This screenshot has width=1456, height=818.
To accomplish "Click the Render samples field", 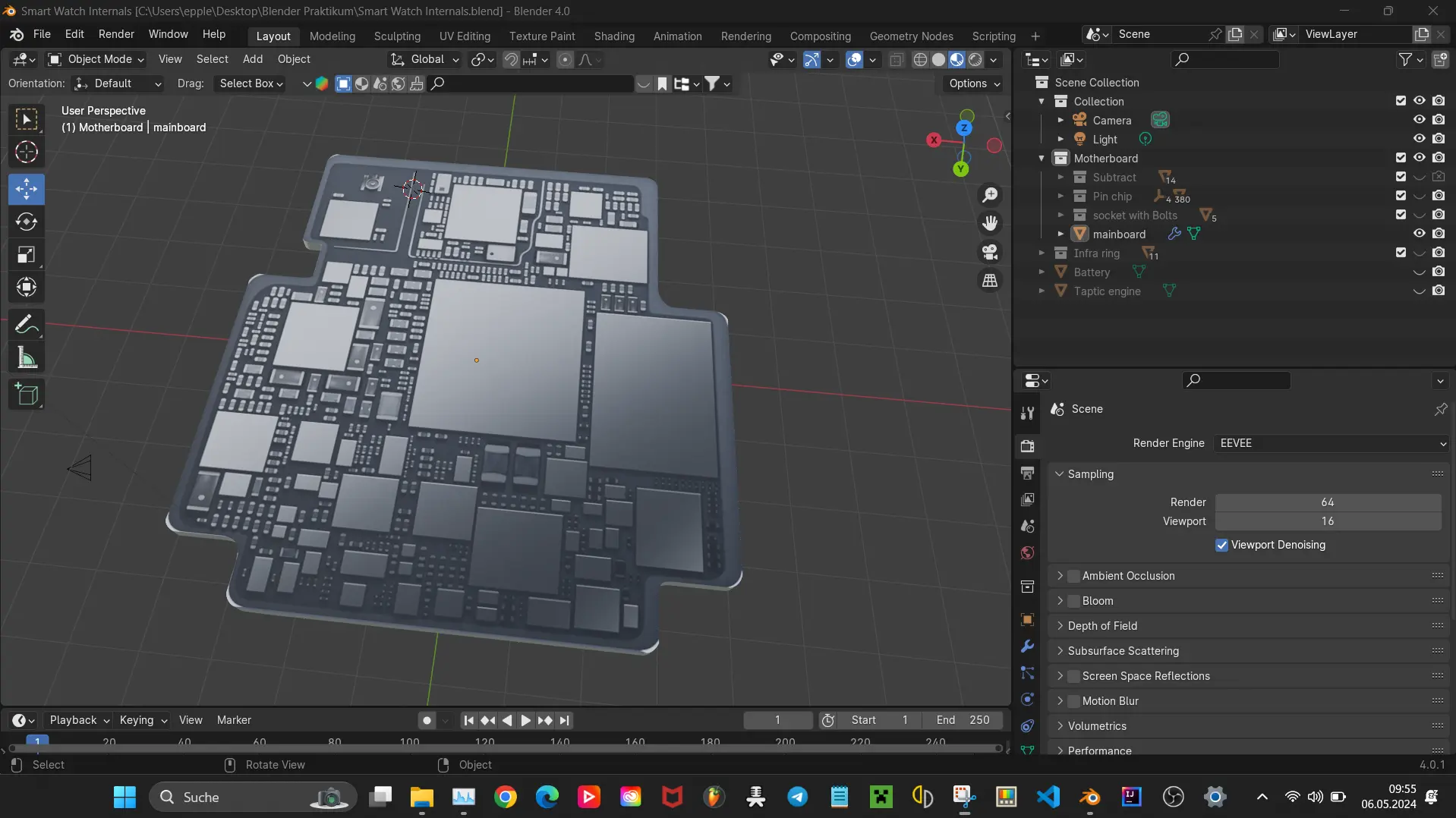I will pos(1328,502).
